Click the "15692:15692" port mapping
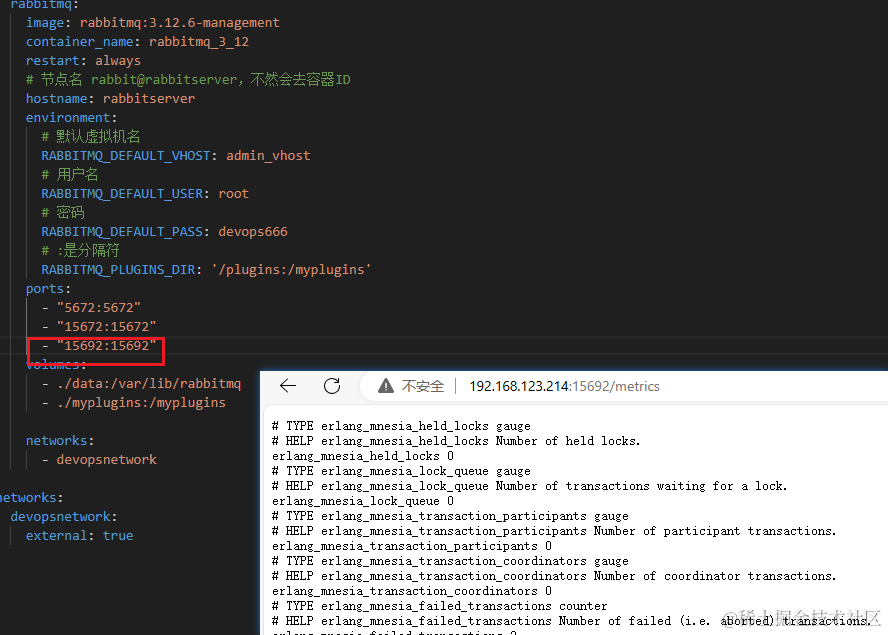Screen dimensions: 888x635 pyautogui.click(x=106, y=346)
